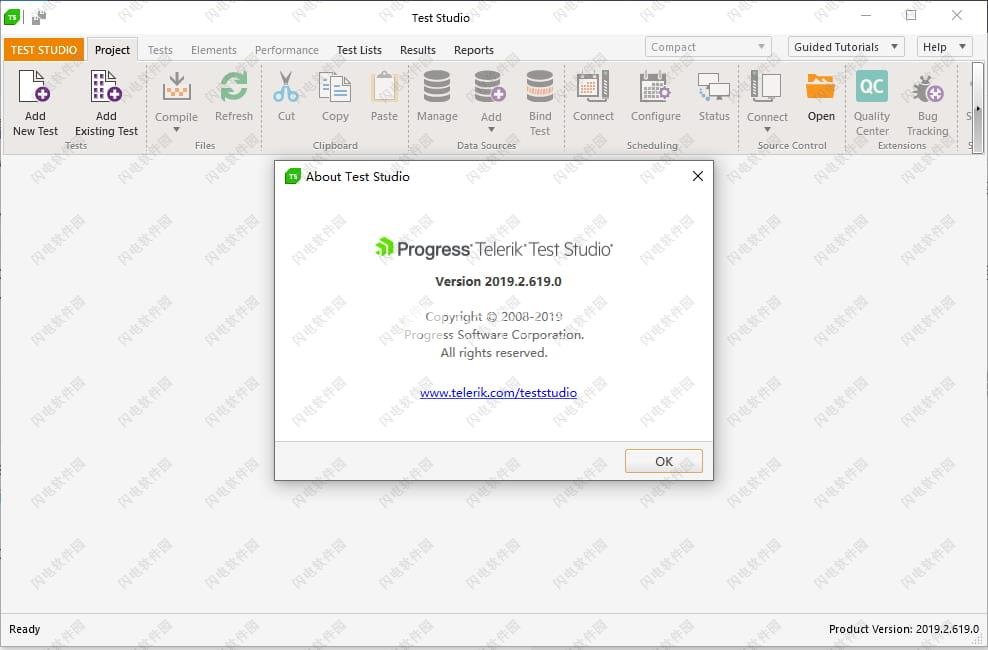The image size is (988, 650).
Task: Expand the Source Control Connect dropdown arrow
Action: click(767, 130)
